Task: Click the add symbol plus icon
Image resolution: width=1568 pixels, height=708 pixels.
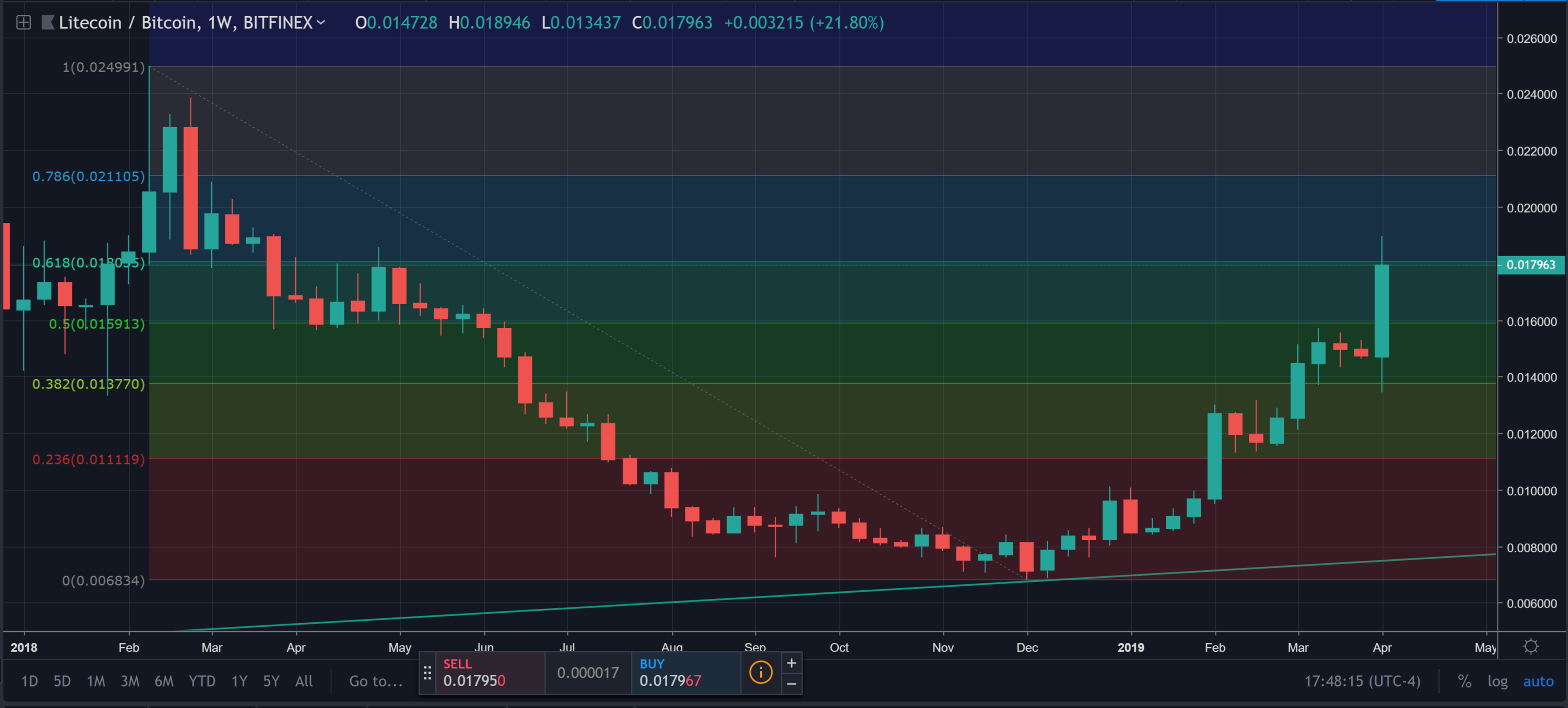Action: pyautogui.click(x=23, y=23)
